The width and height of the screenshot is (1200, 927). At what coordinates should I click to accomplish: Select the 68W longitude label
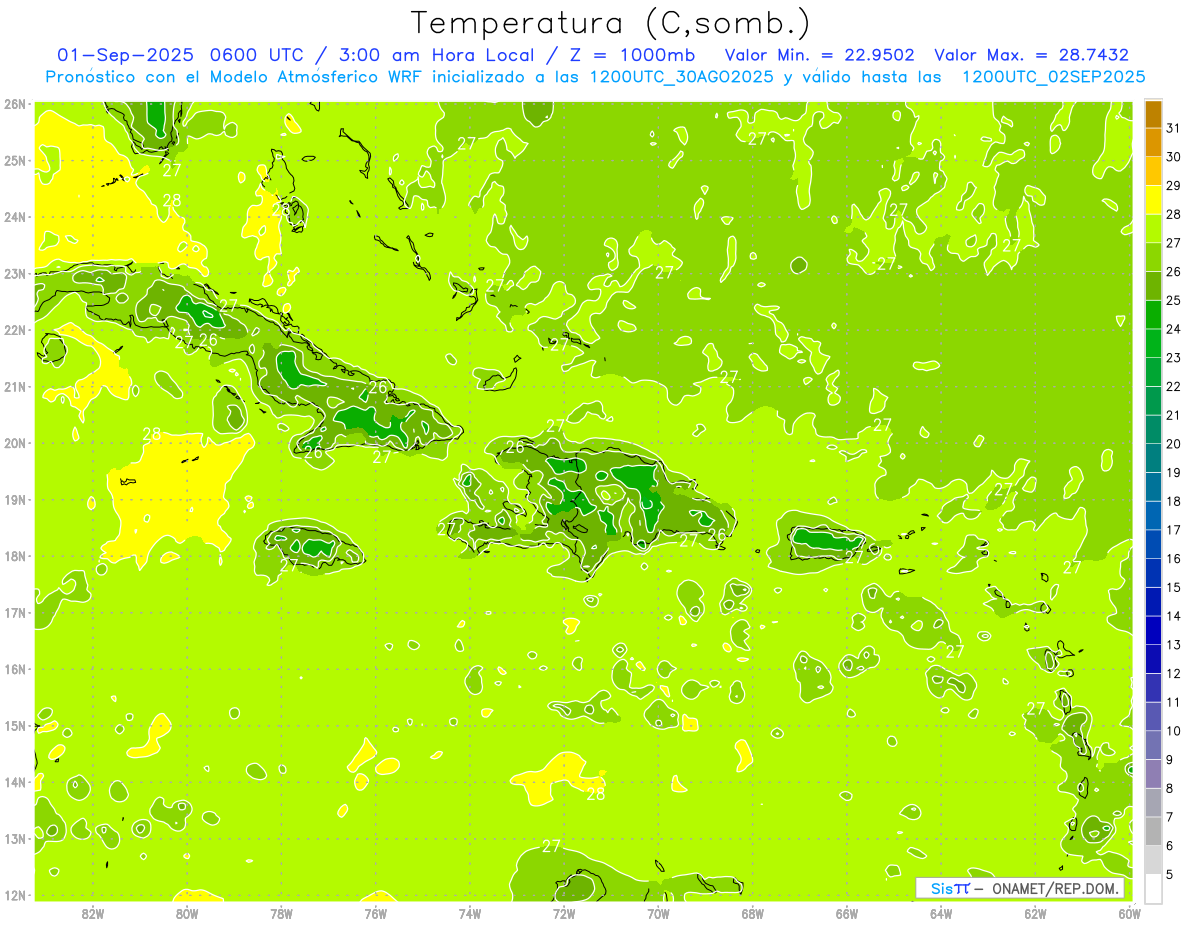coord(752,913)
